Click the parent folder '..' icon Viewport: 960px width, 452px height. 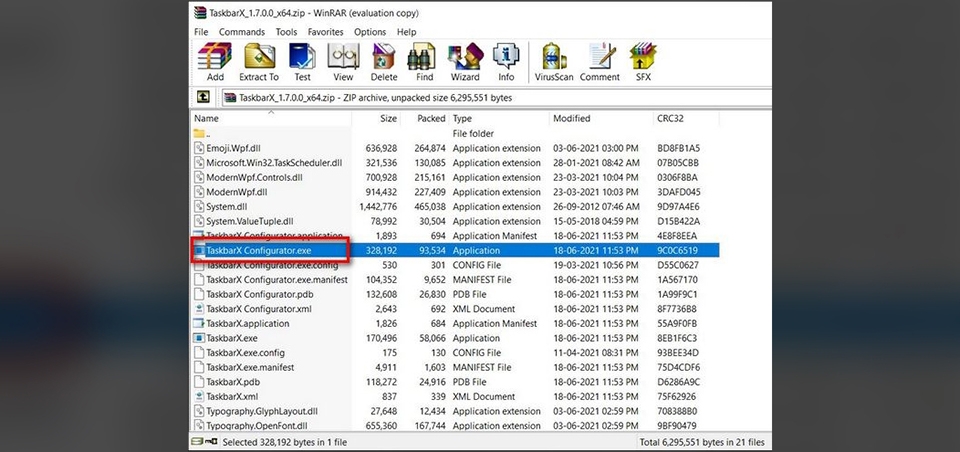(199, 133)
